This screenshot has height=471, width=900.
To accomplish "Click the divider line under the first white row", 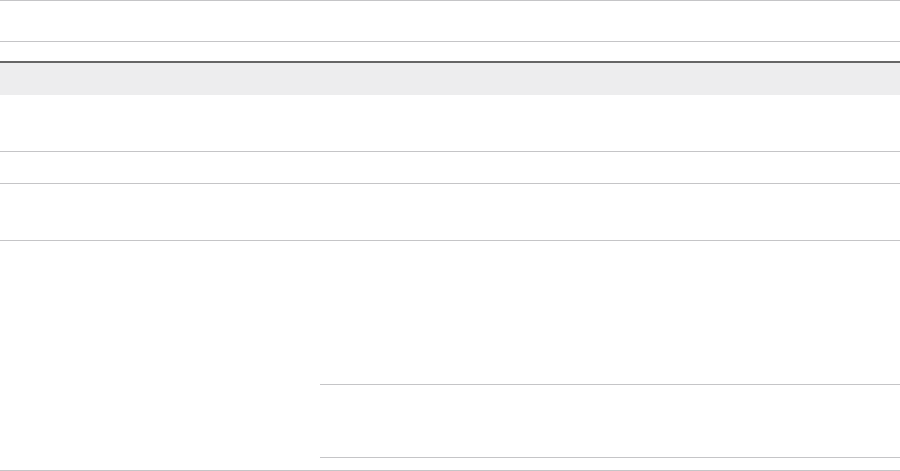I will 450,151.
